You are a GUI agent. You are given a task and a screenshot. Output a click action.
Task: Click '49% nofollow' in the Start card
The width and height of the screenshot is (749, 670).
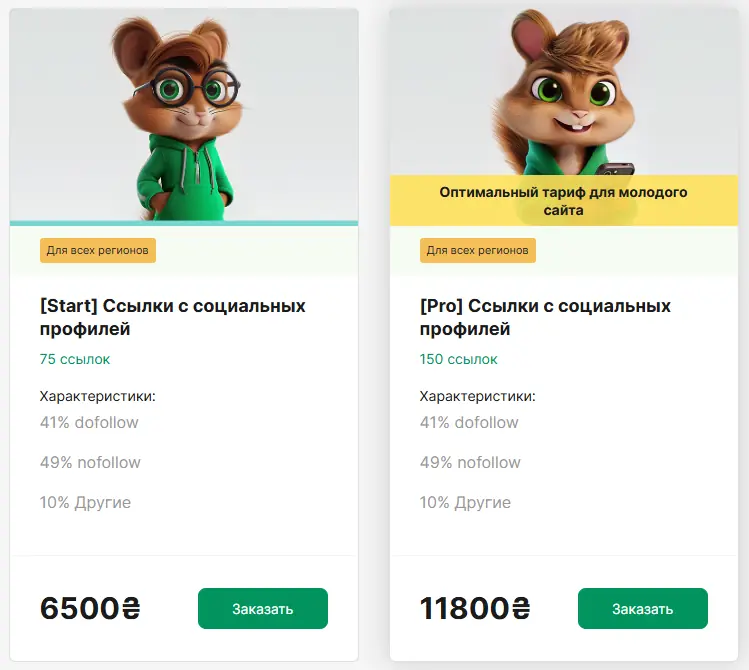coord(90,462)
